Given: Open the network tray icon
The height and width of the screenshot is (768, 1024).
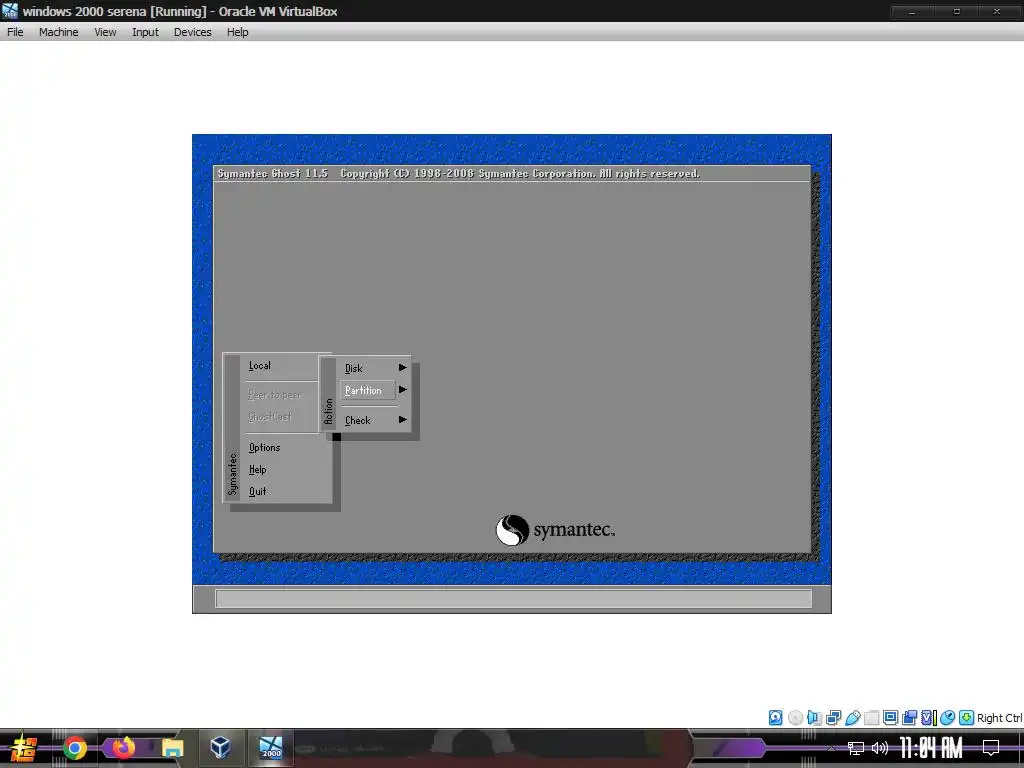Looking at the screenshot, I should pos(856,748).
